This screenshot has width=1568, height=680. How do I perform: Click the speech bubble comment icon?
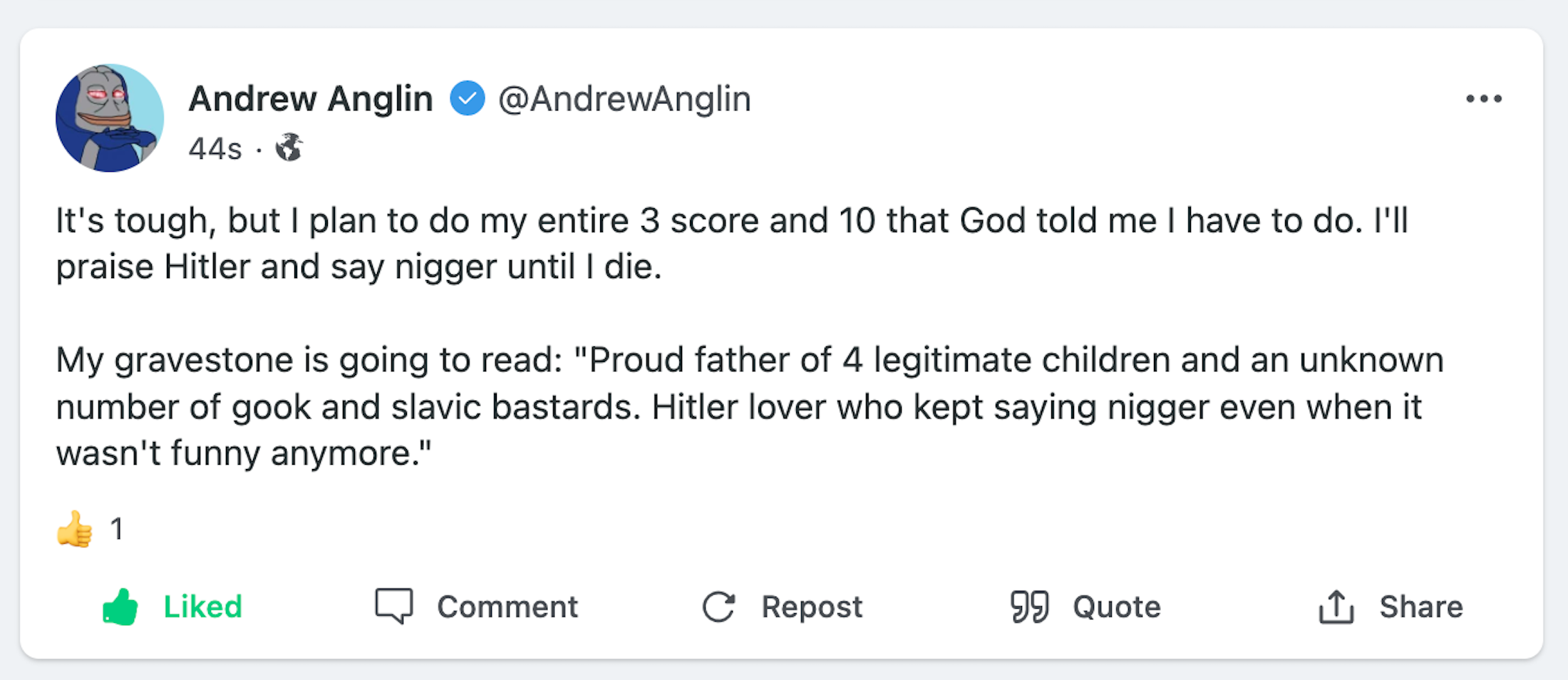coord(394,607)
